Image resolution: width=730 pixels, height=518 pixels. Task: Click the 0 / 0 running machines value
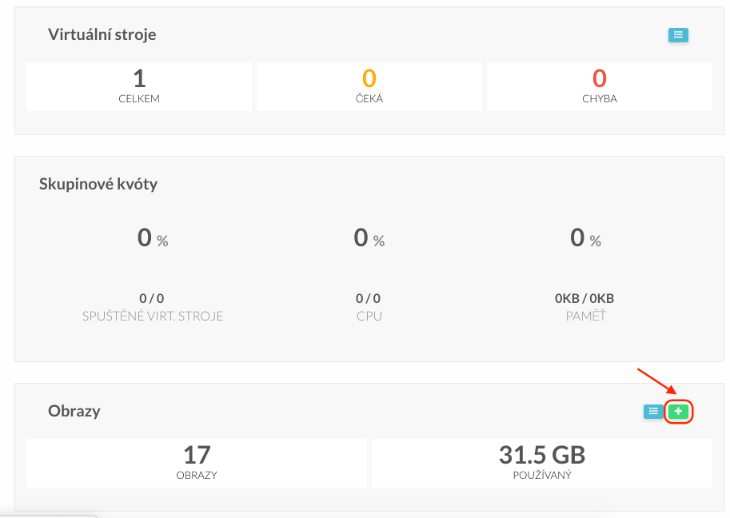pyautogui.click(x=152, y=298)
